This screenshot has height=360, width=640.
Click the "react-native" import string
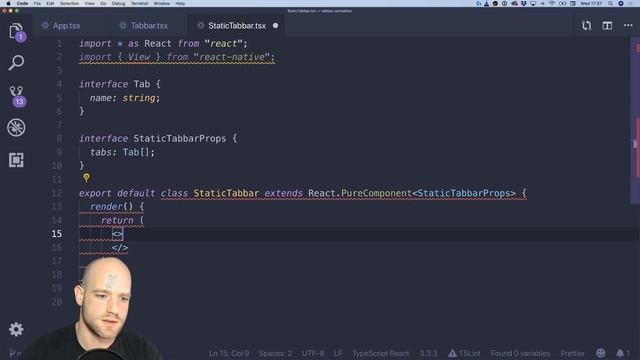[231, 57]
